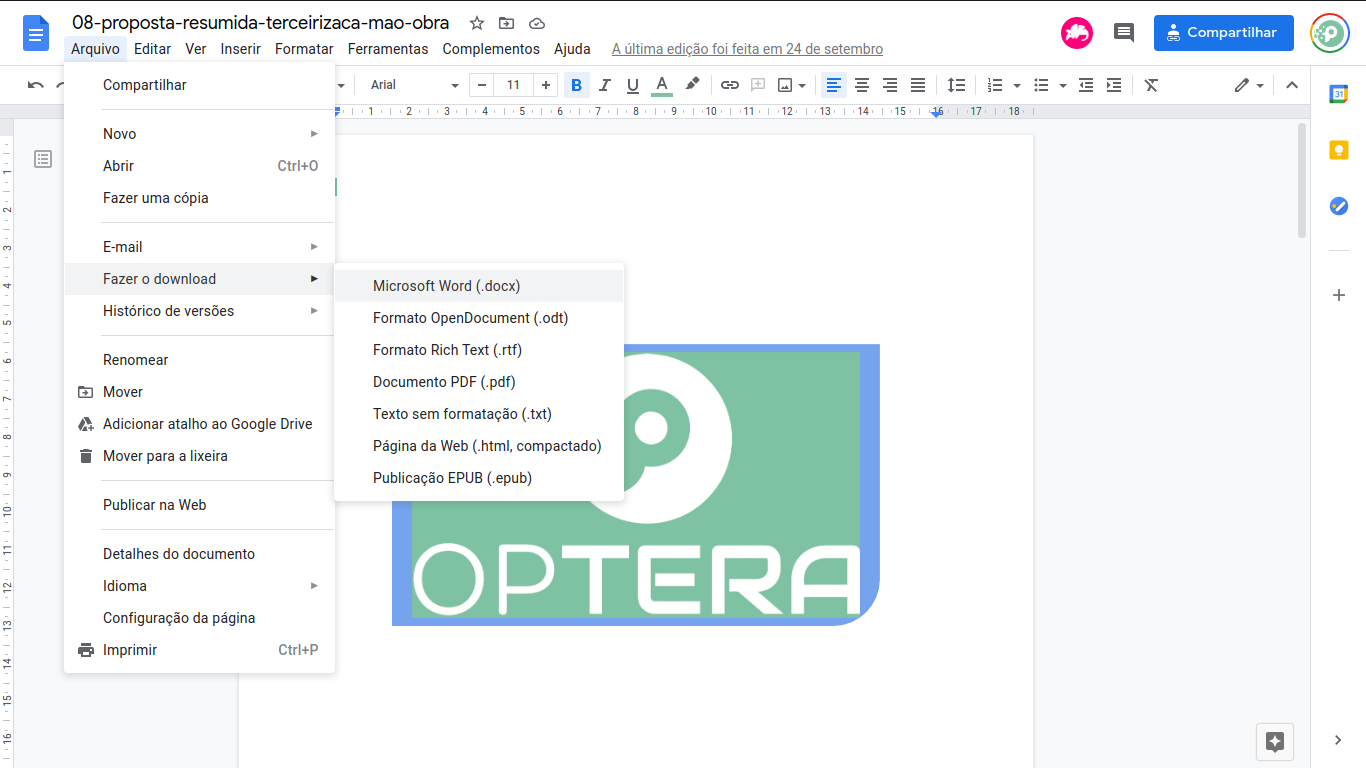
Task: Open the Formatar menu
Action: click(304, 49)
